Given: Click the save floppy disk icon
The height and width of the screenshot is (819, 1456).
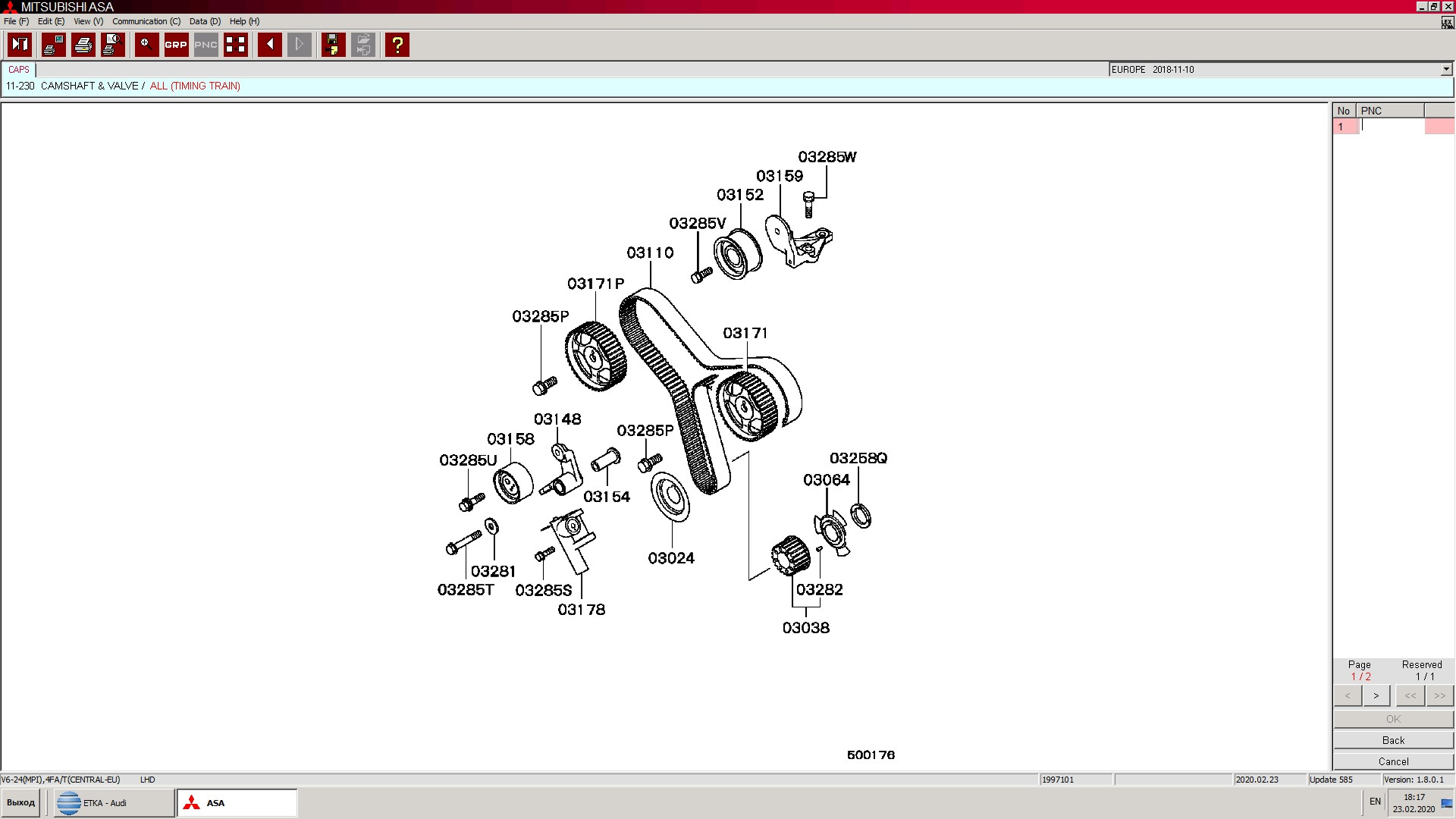Looking at the screenshot, I should tap(332, 45).
